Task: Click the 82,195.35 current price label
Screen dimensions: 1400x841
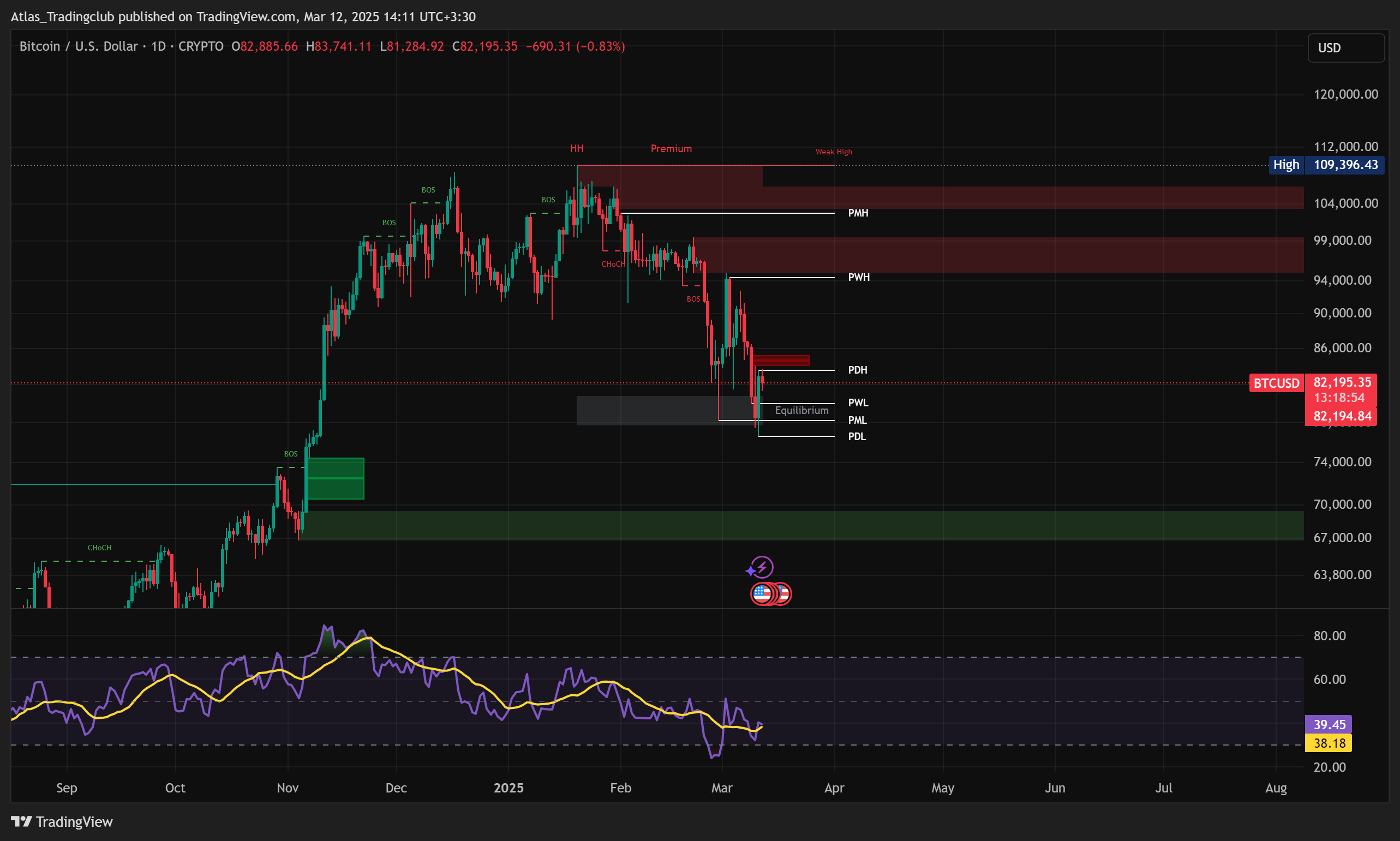Action: coord(1342,382)
